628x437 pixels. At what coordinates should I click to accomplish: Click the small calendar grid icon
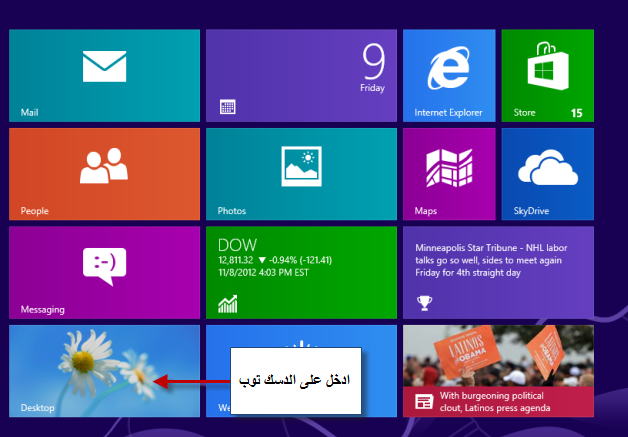coord(227,106)
